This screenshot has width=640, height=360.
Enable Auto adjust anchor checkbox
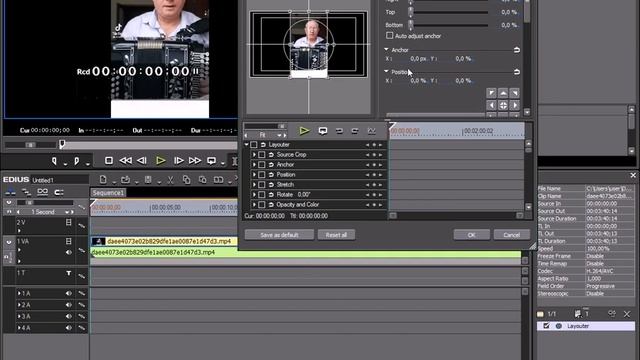click(x=389, y=36)
